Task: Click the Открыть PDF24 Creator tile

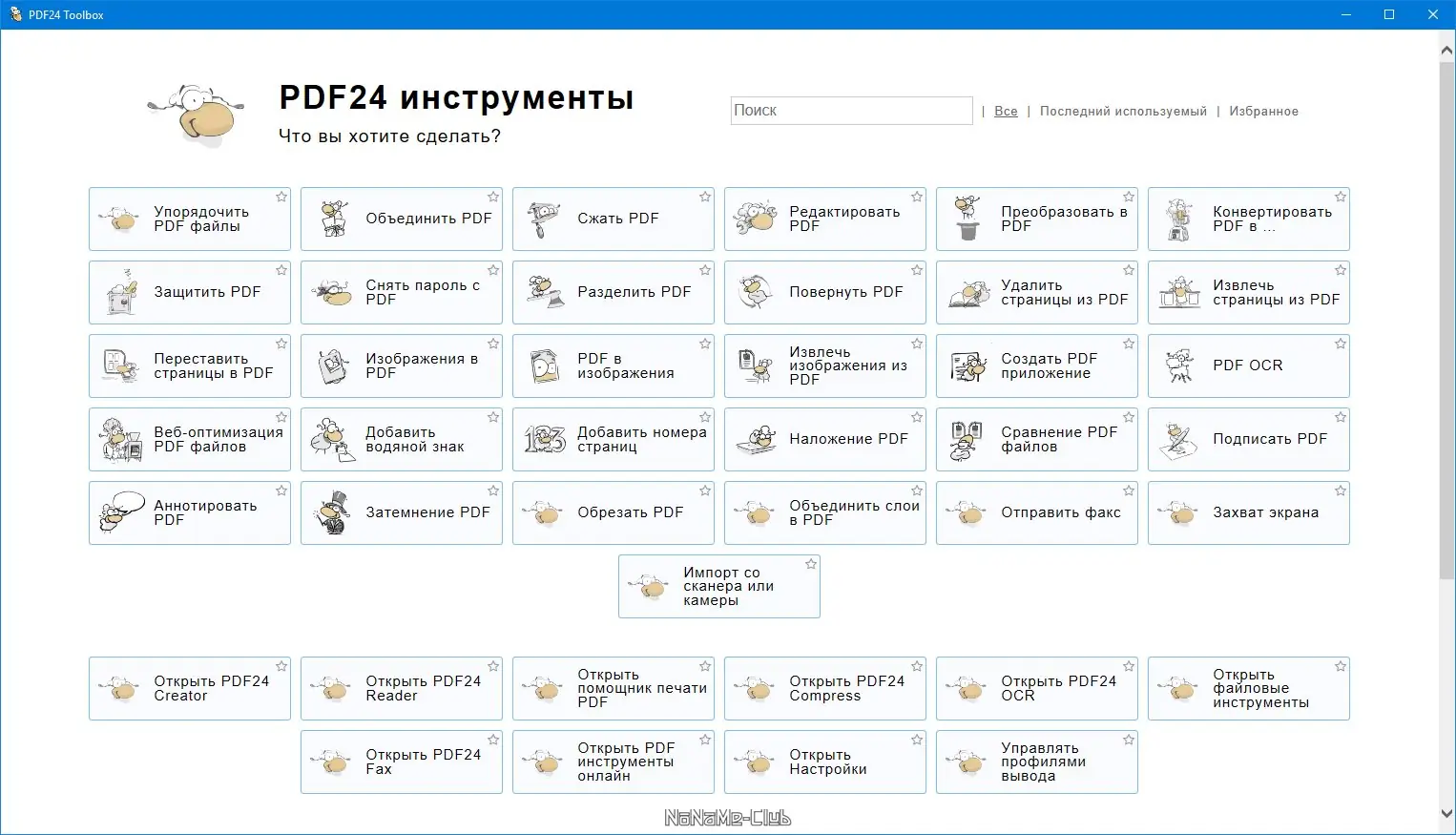Action: tap(190, 689)
